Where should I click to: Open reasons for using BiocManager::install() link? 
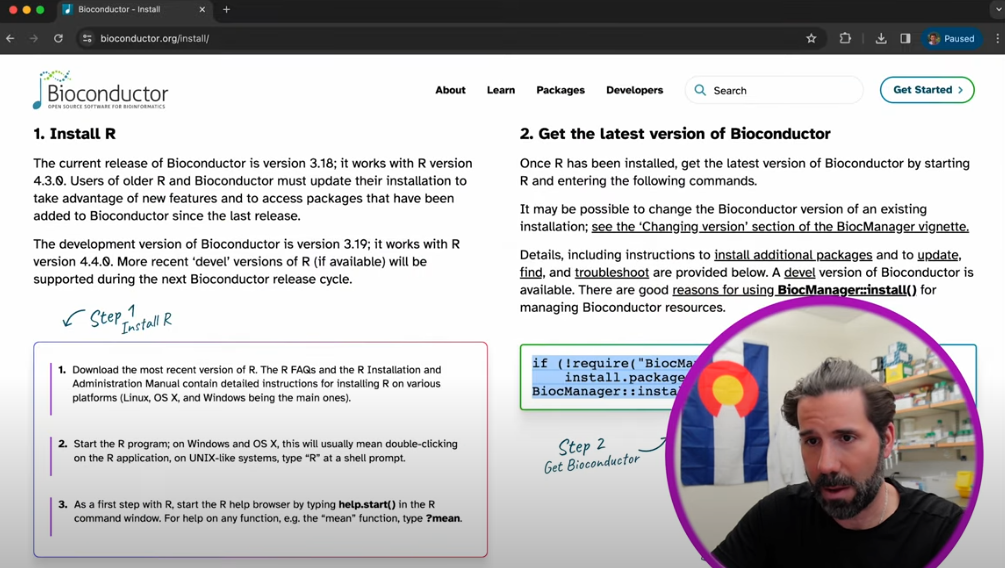[794, 290]
